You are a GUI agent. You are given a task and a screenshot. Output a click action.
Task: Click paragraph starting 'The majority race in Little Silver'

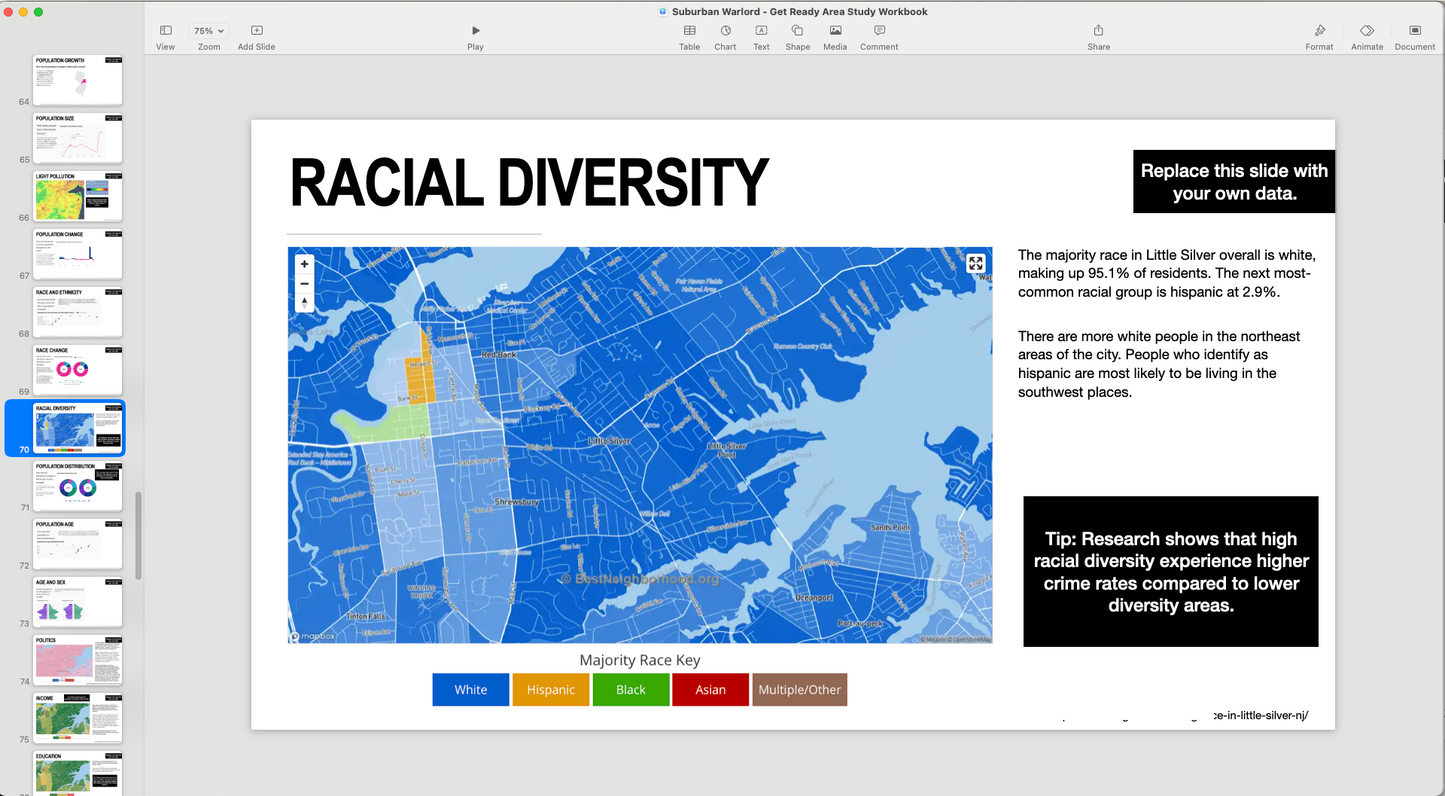pyautogui.click(x=1167, y=274)
